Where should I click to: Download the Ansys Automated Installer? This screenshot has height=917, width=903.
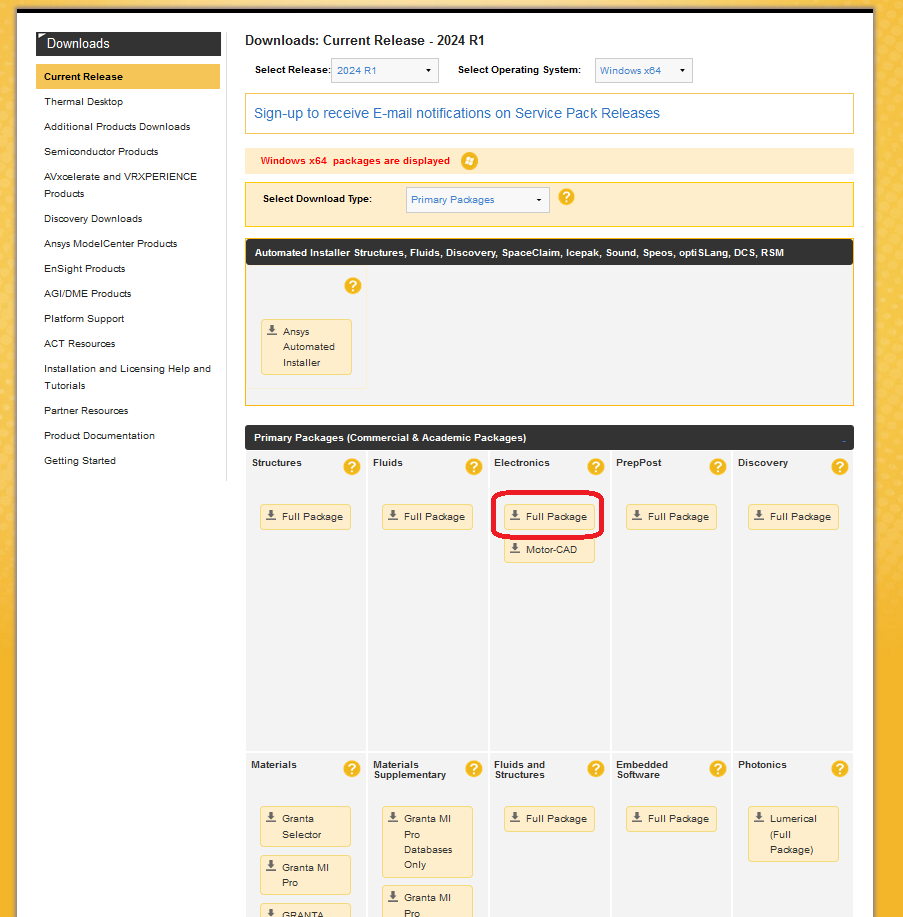coord(306,347)
